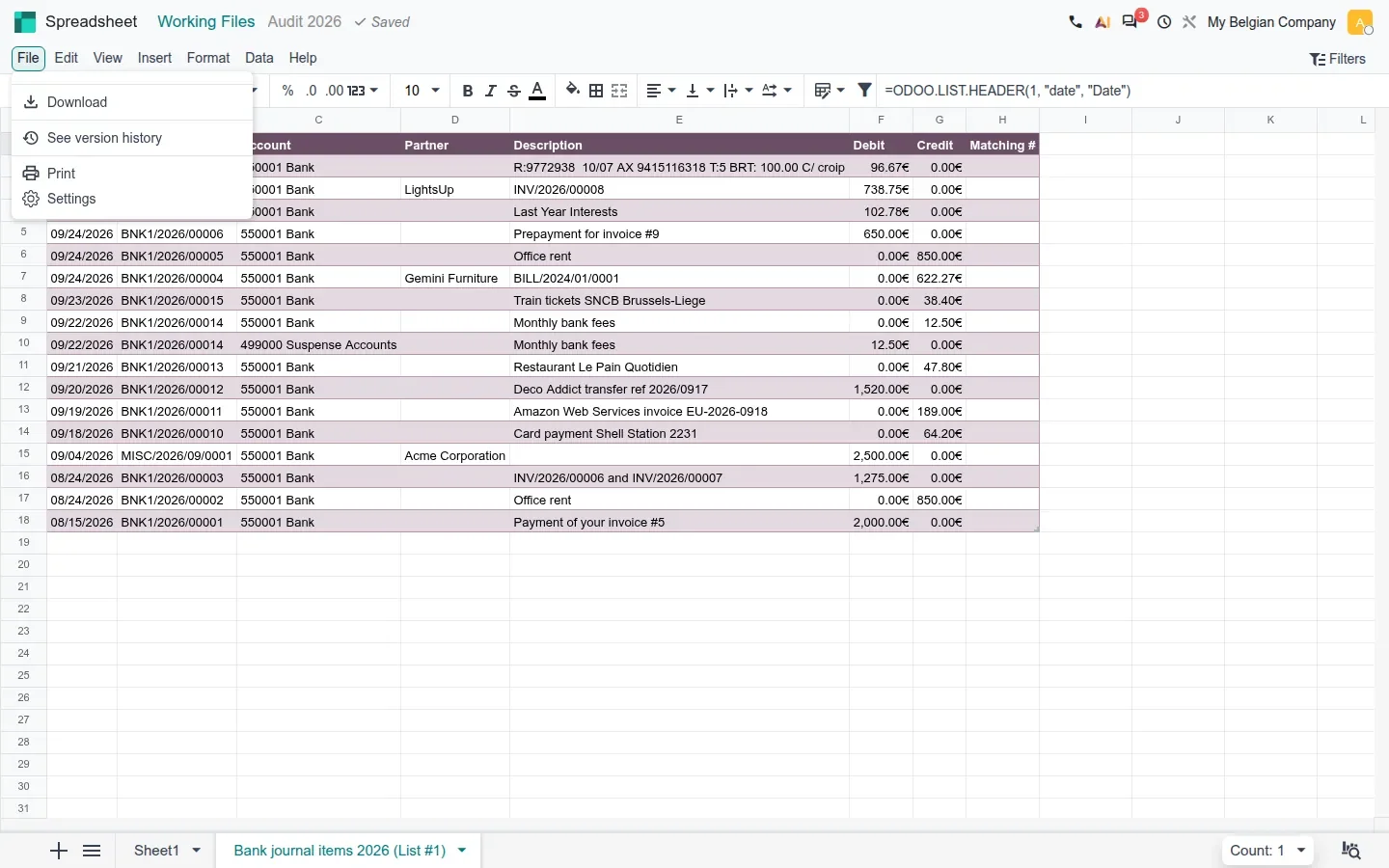Open the Insert menu
1389x868 pixels.
click(154, 58)
